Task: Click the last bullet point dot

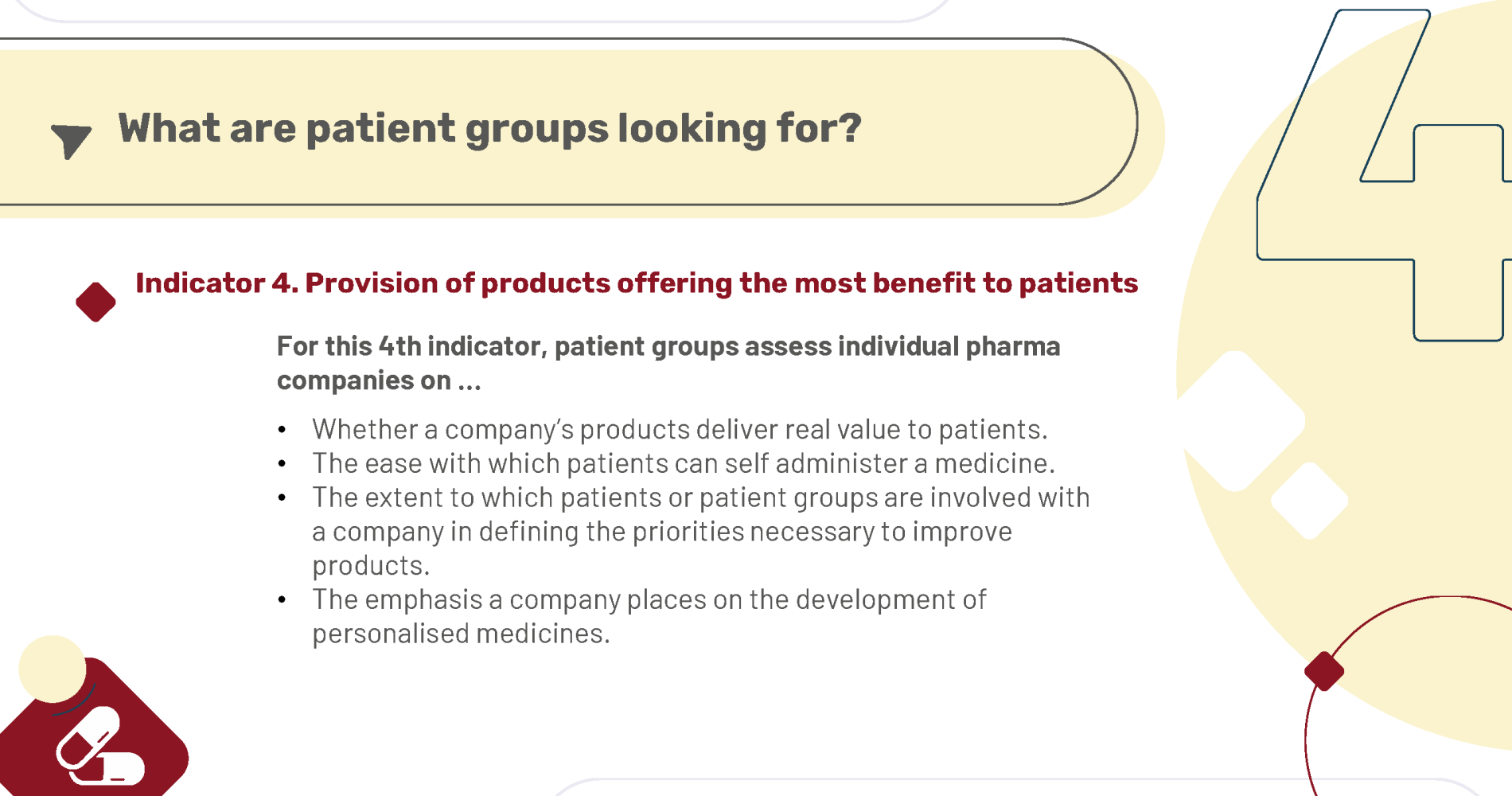Action: 282,599
